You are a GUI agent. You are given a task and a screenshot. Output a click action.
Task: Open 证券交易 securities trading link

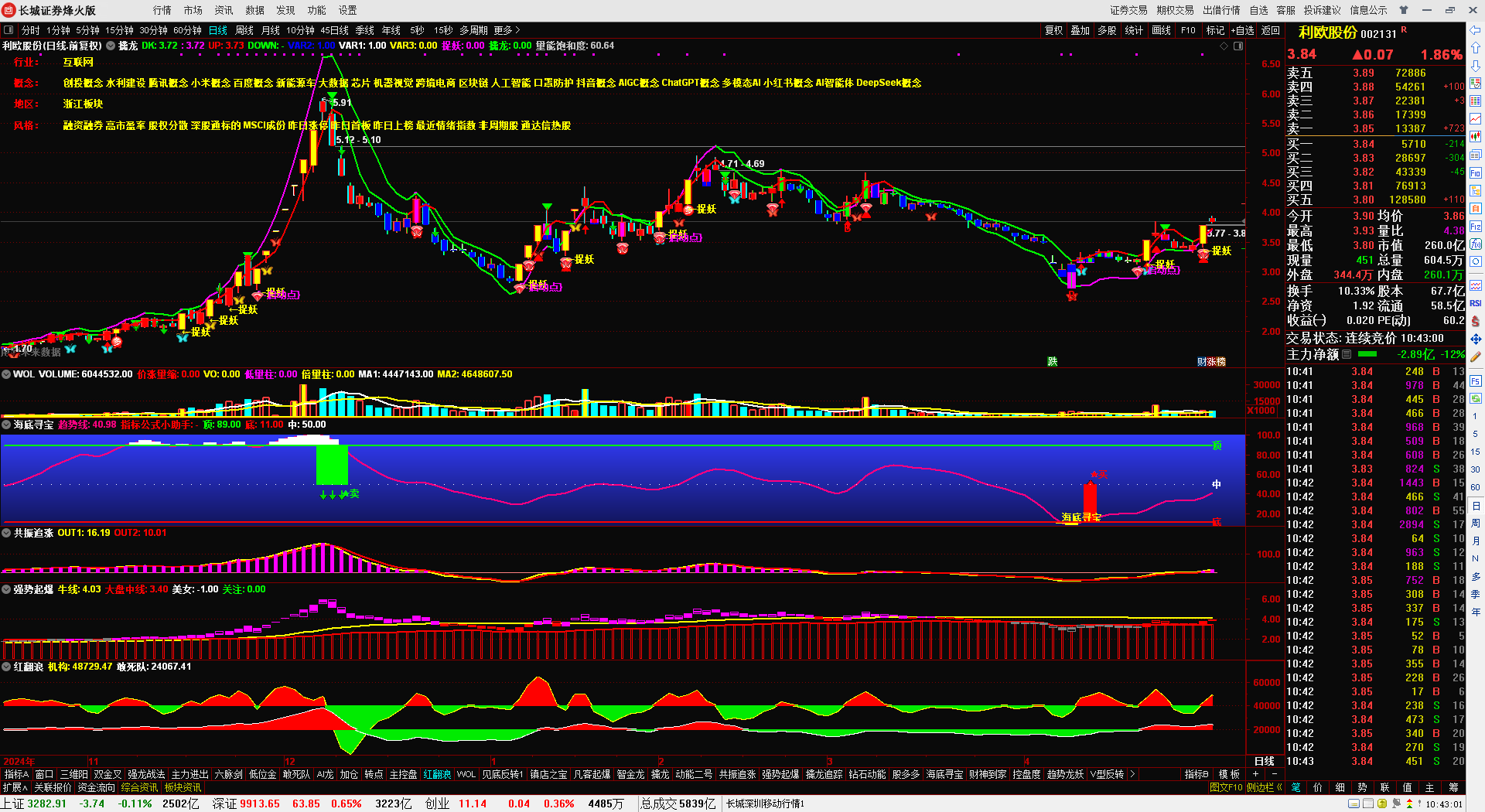pyautogui.click(x=1128, y=10)
